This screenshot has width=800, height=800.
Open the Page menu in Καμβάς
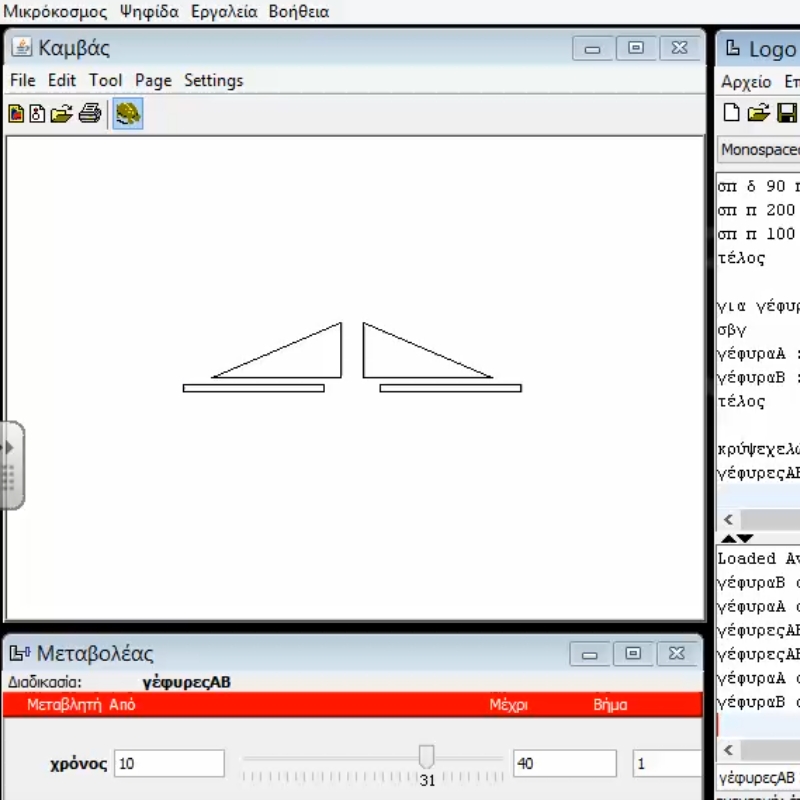[x=153, y=81]
